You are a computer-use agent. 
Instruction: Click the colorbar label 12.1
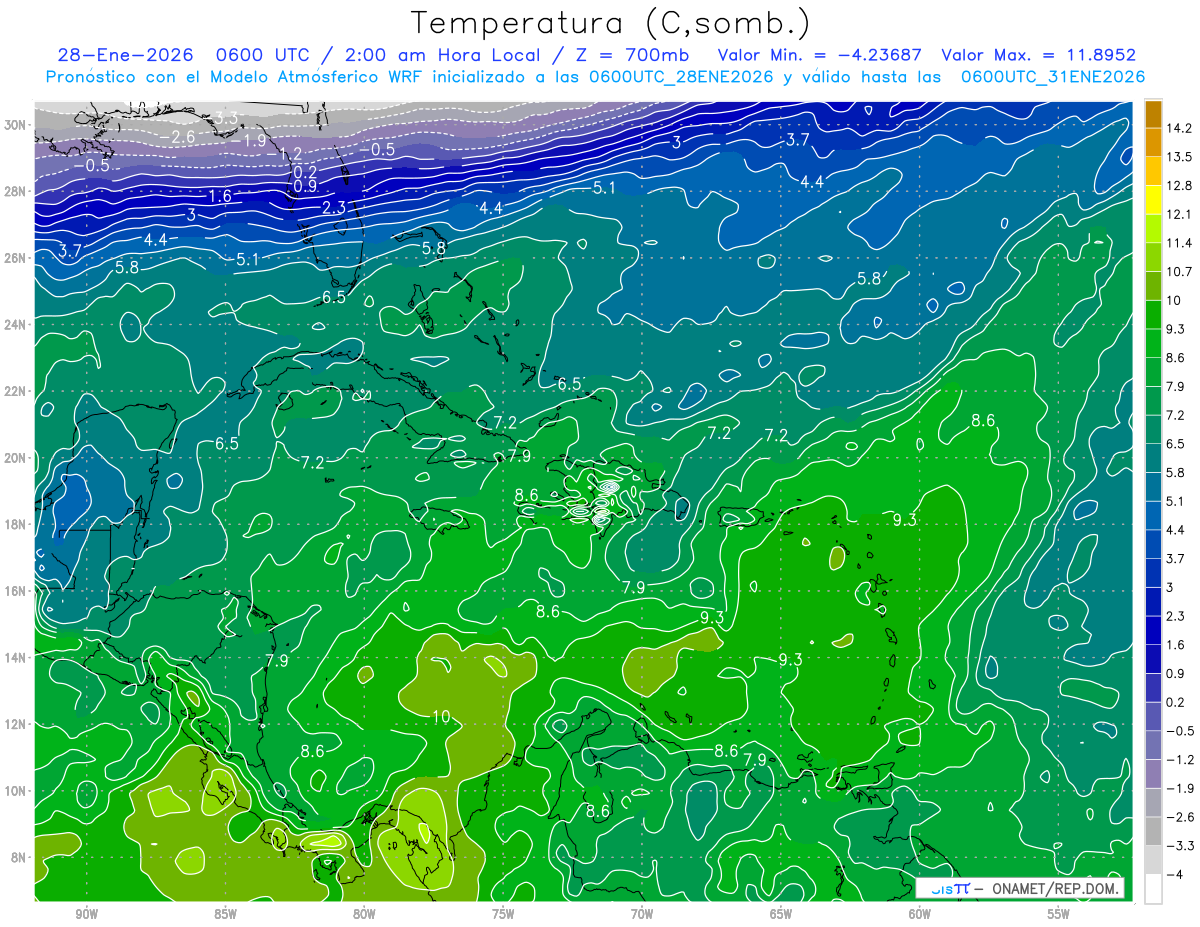tap(1180, 213)
